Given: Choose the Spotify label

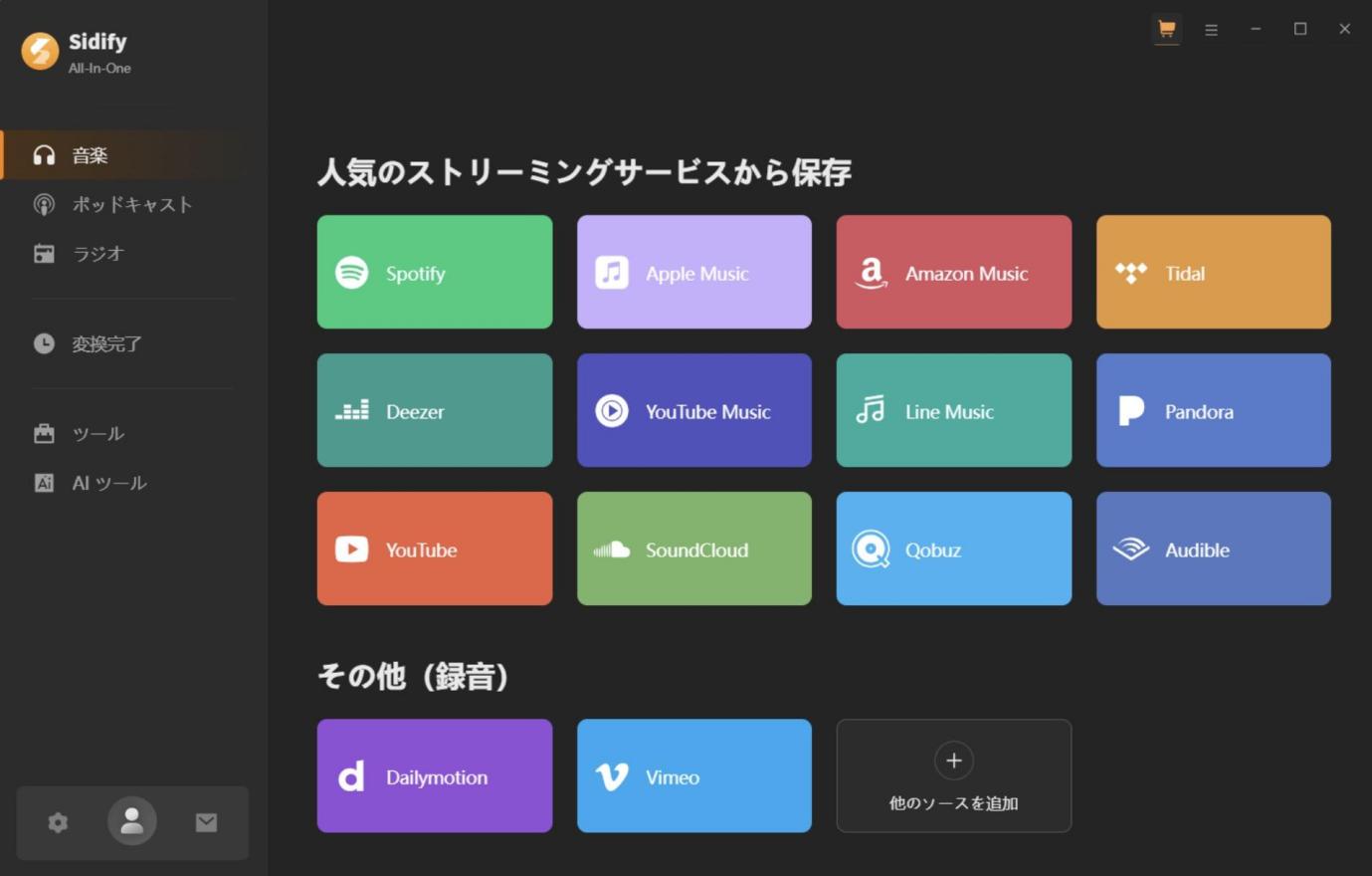Looking at the screenshot, I should coord(416,274).
